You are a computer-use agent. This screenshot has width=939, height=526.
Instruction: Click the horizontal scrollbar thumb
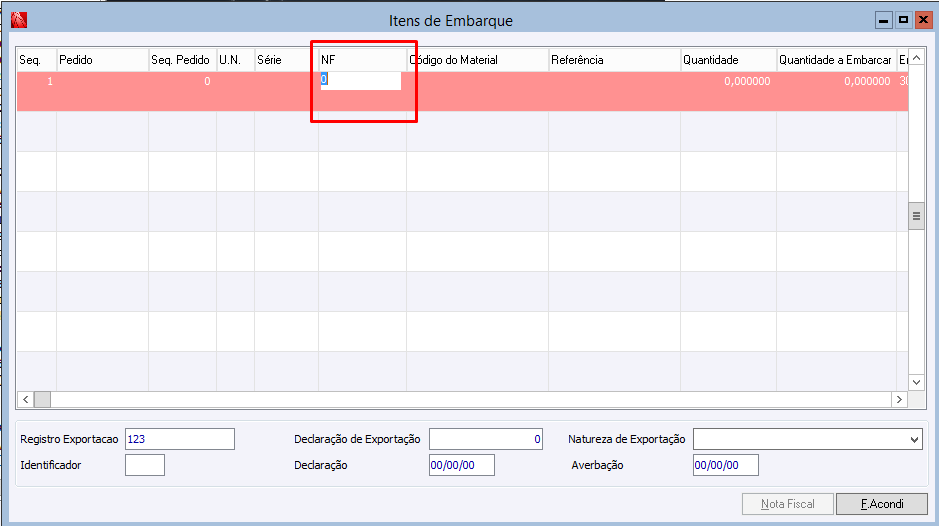[42, 399]
